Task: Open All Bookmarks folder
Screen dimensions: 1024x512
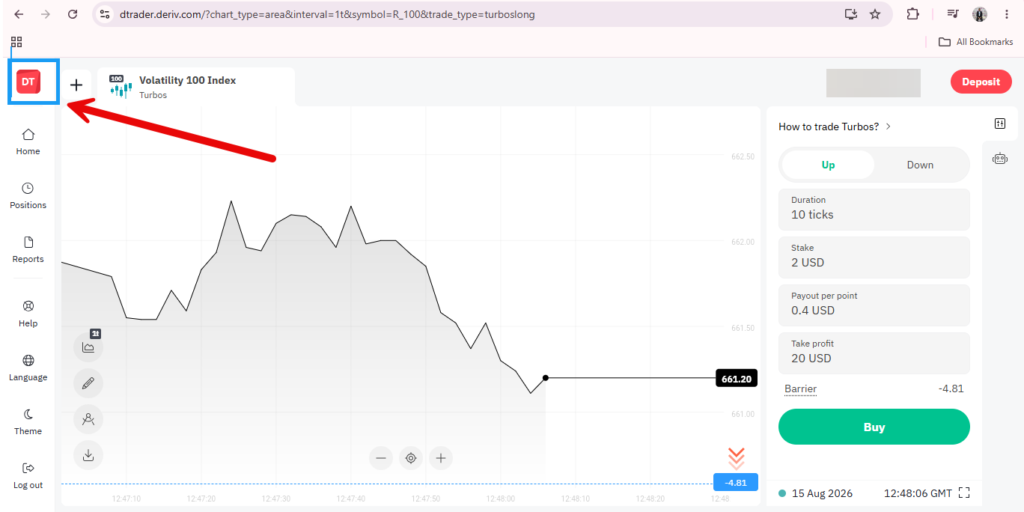Action: 976,42
